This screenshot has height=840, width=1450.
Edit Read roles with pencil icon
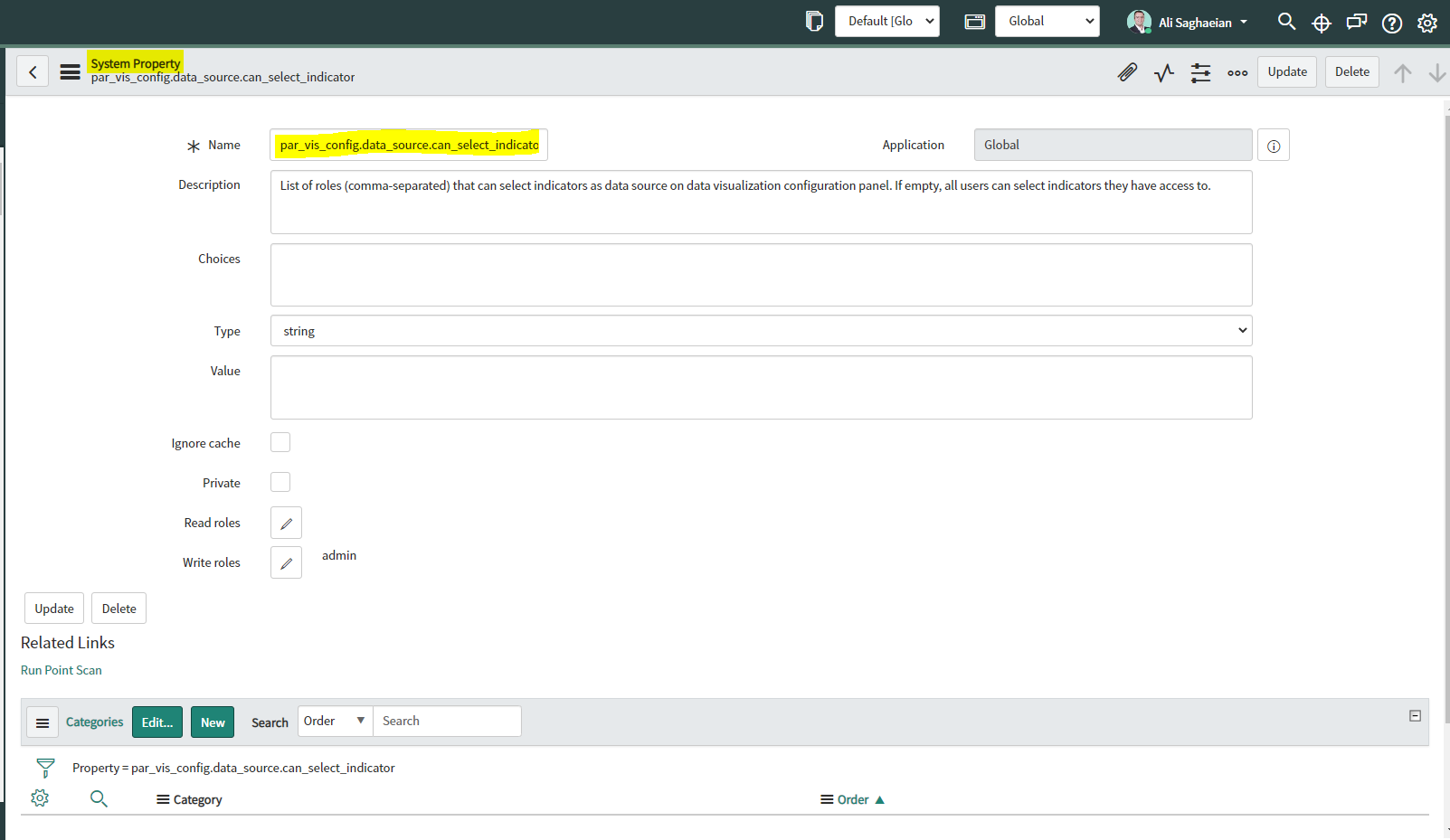pyautogui.click(x=286, y=524)
